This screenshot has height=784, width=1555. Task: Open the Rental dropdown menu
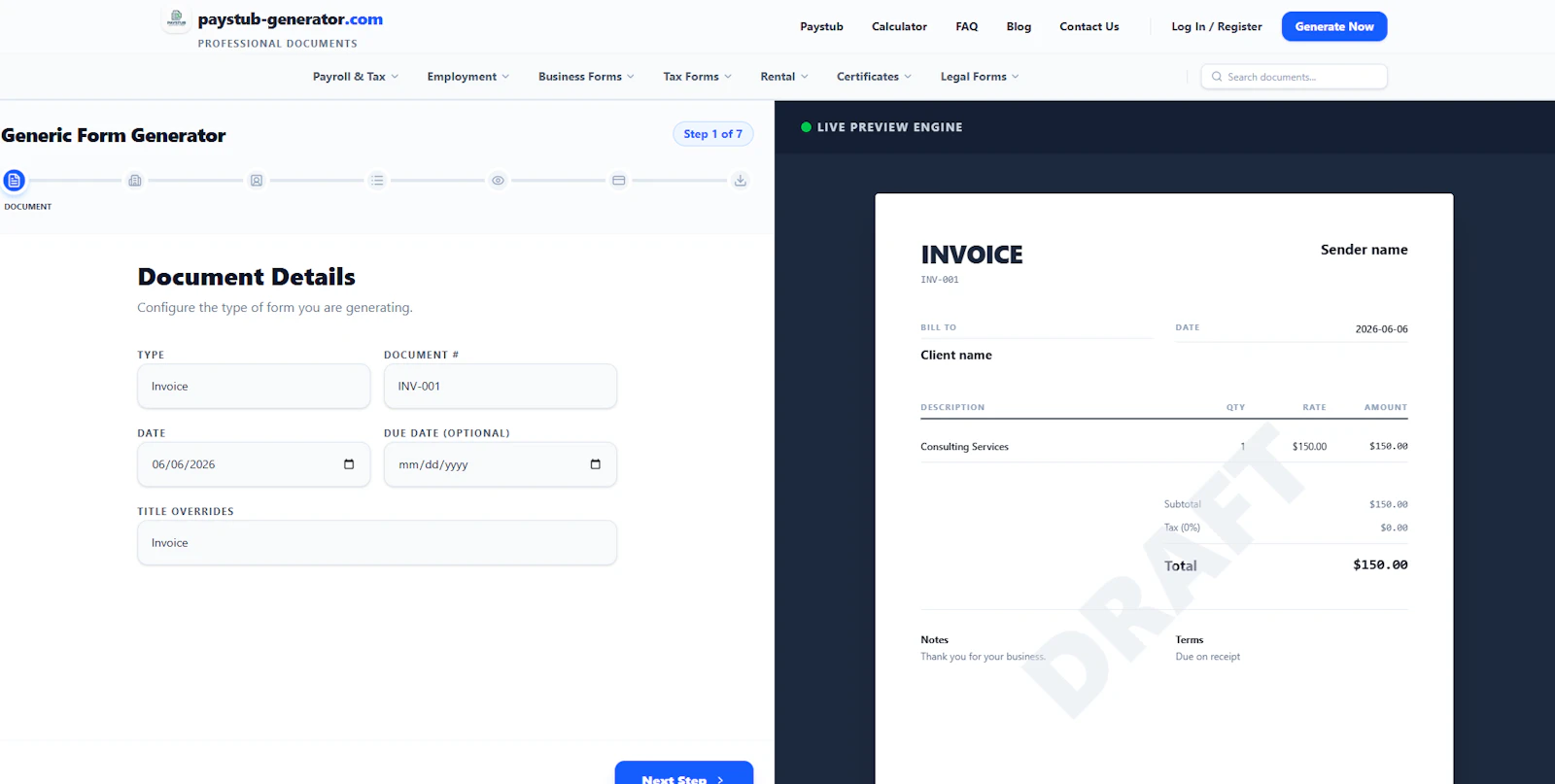783,77
